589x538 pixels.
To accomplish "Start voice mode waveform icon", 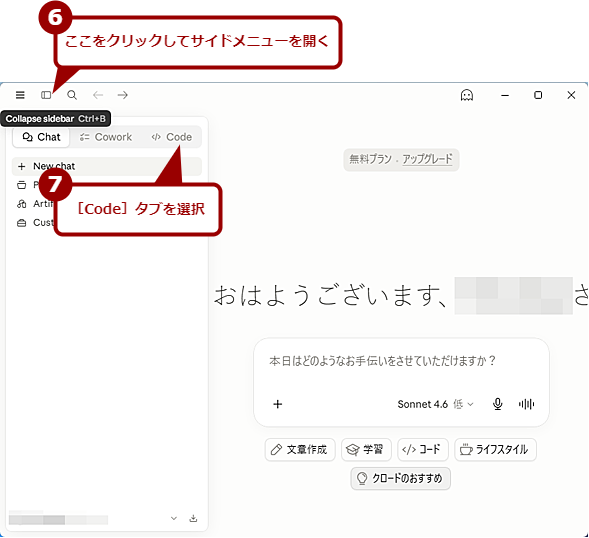I will click(x=526, y=404).
